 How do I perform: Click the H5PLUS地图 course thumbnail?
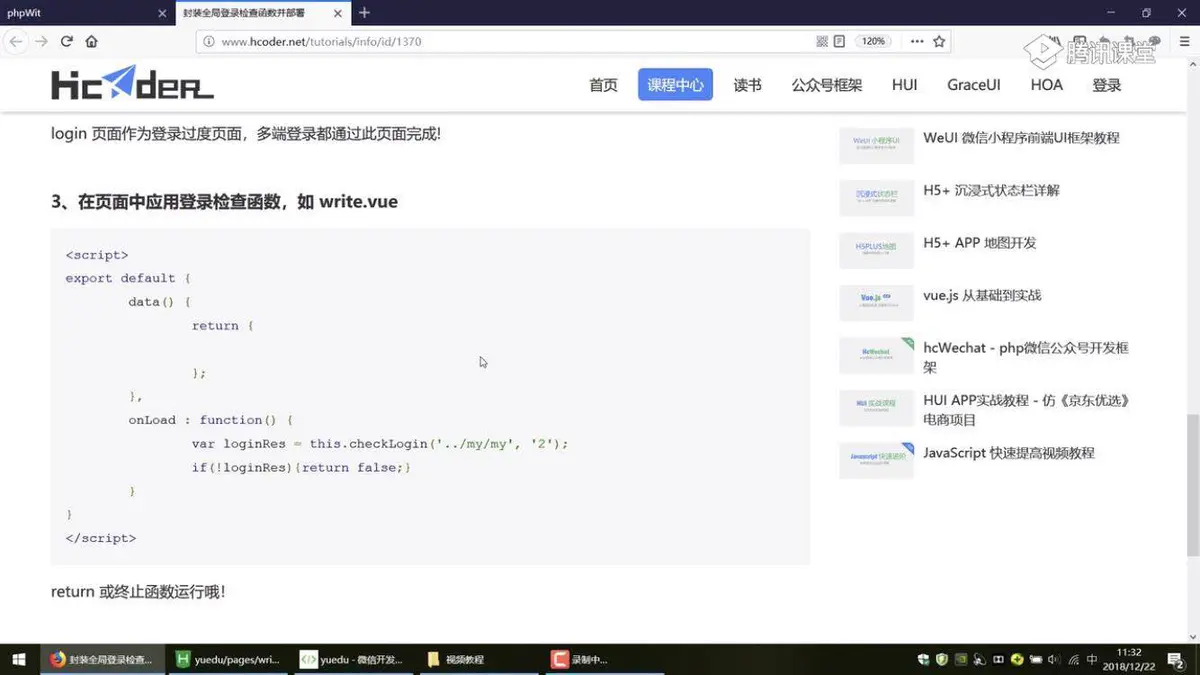pyautogui.click(x=876, y=251)
